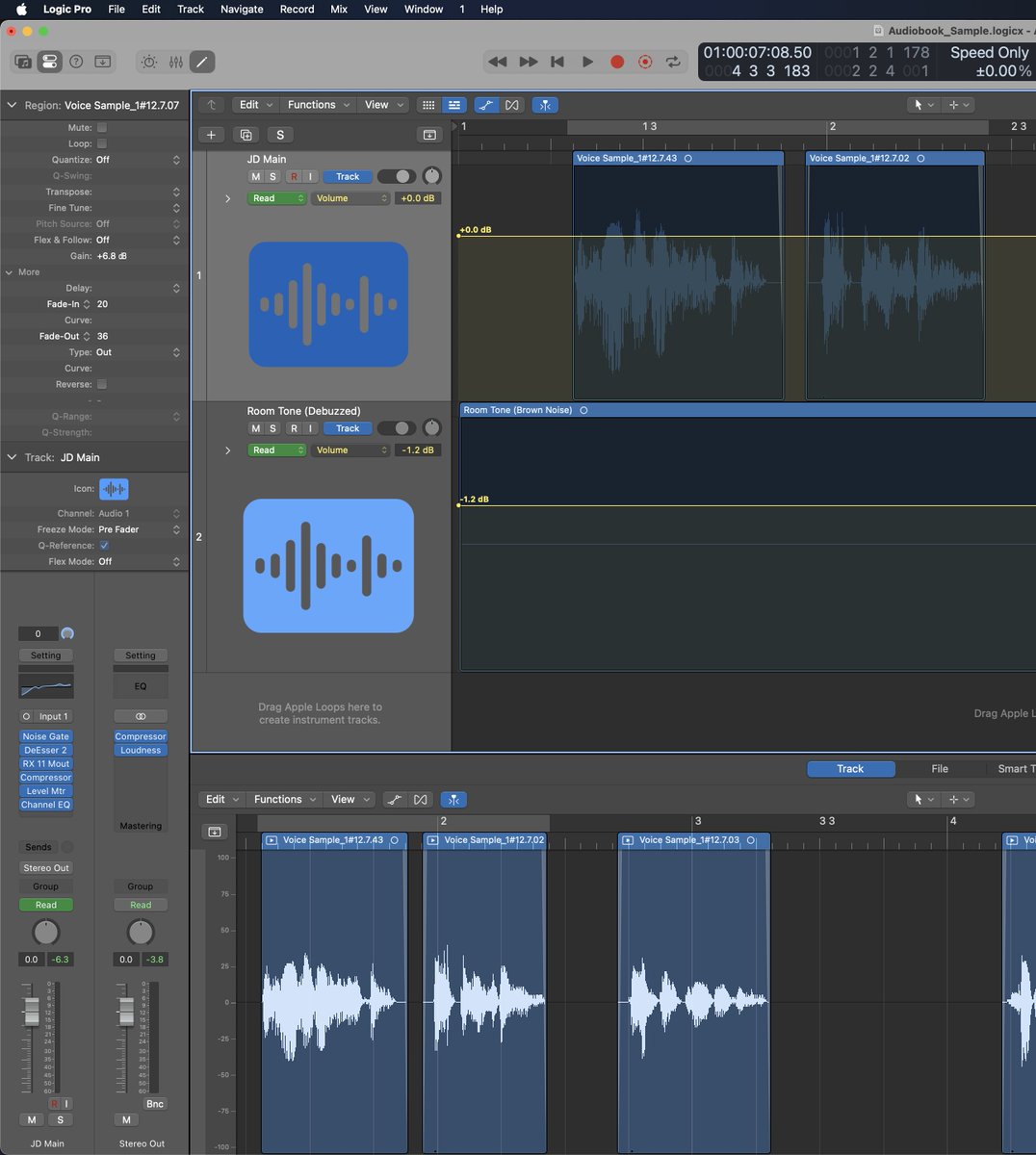Open the Mix menu
Screen dimensions: 1036x1155
click(x=339, y=9)
